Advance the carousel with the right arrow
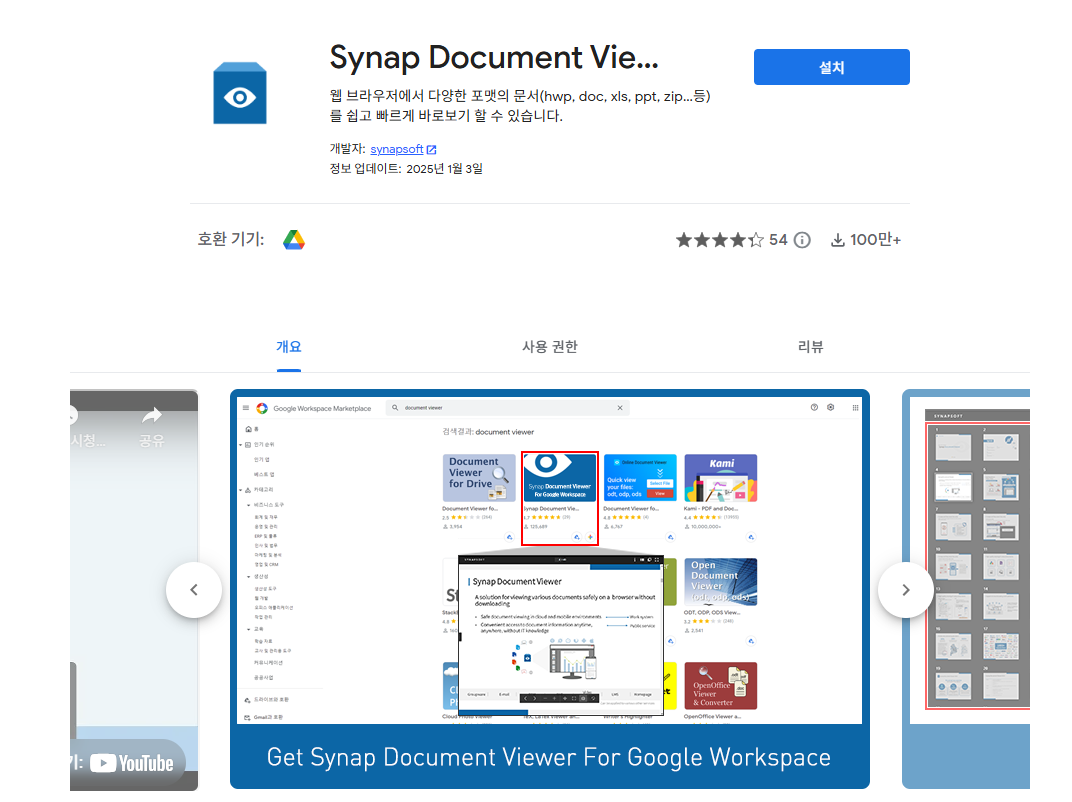 (x=905, y=590)
